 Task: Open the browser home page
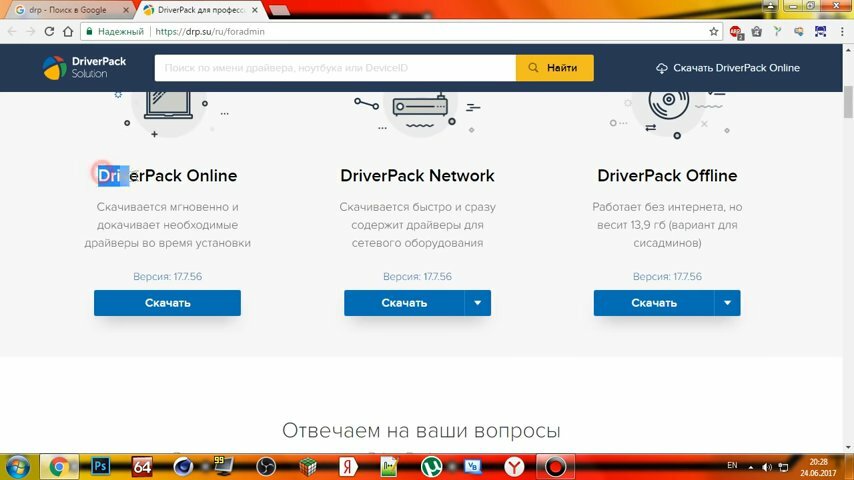point(68,32)
